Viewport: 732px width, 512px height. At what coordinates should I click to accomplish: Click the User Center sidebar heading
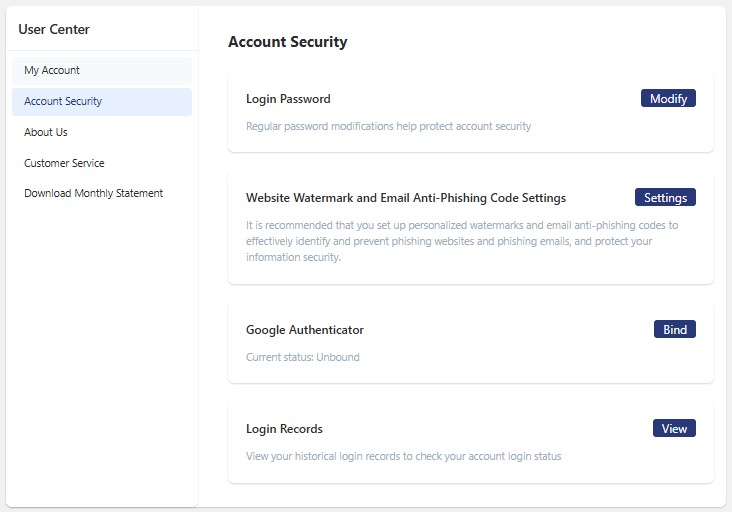54,29
